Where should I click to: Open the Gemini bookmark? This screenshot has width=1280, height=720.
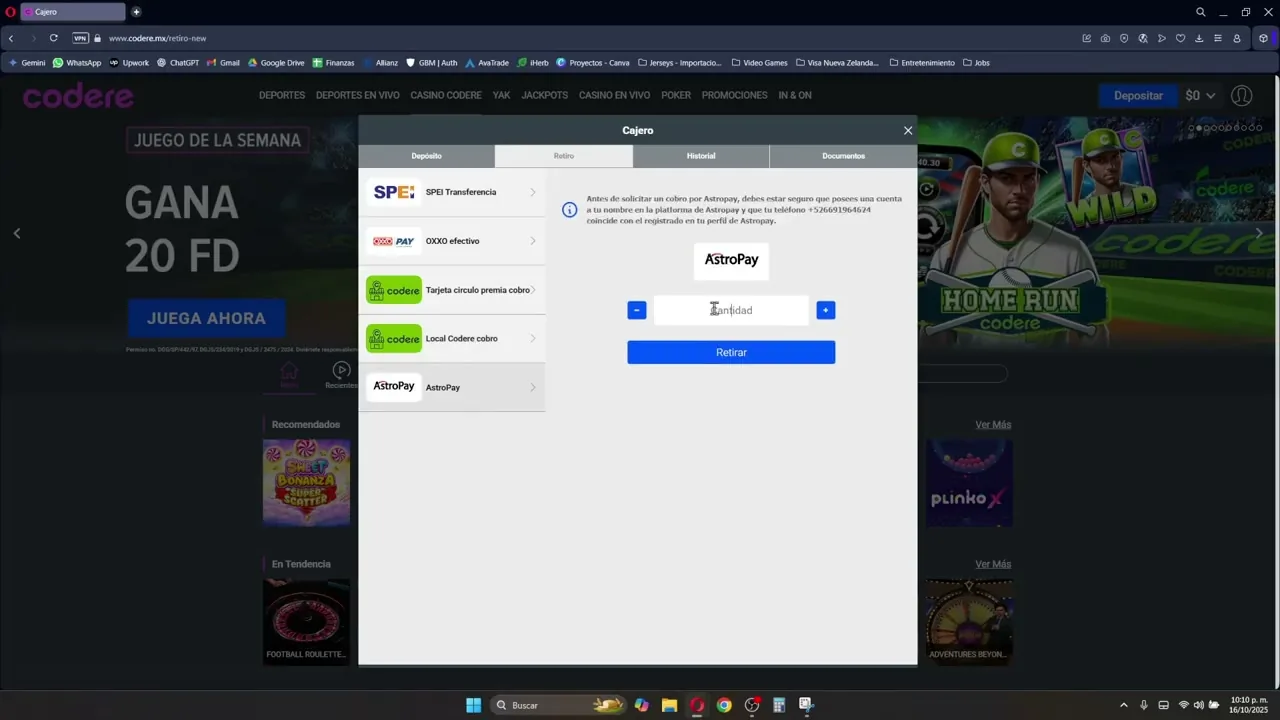tap(27, 62)
